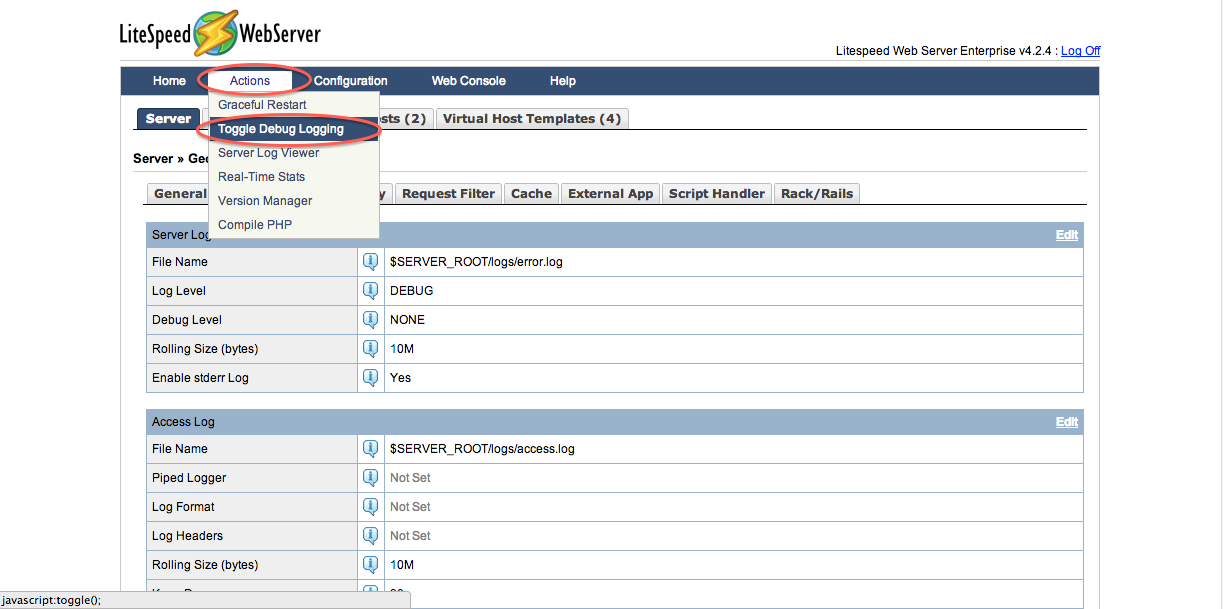Select Toggle Debug Logging

click(294, 129)
